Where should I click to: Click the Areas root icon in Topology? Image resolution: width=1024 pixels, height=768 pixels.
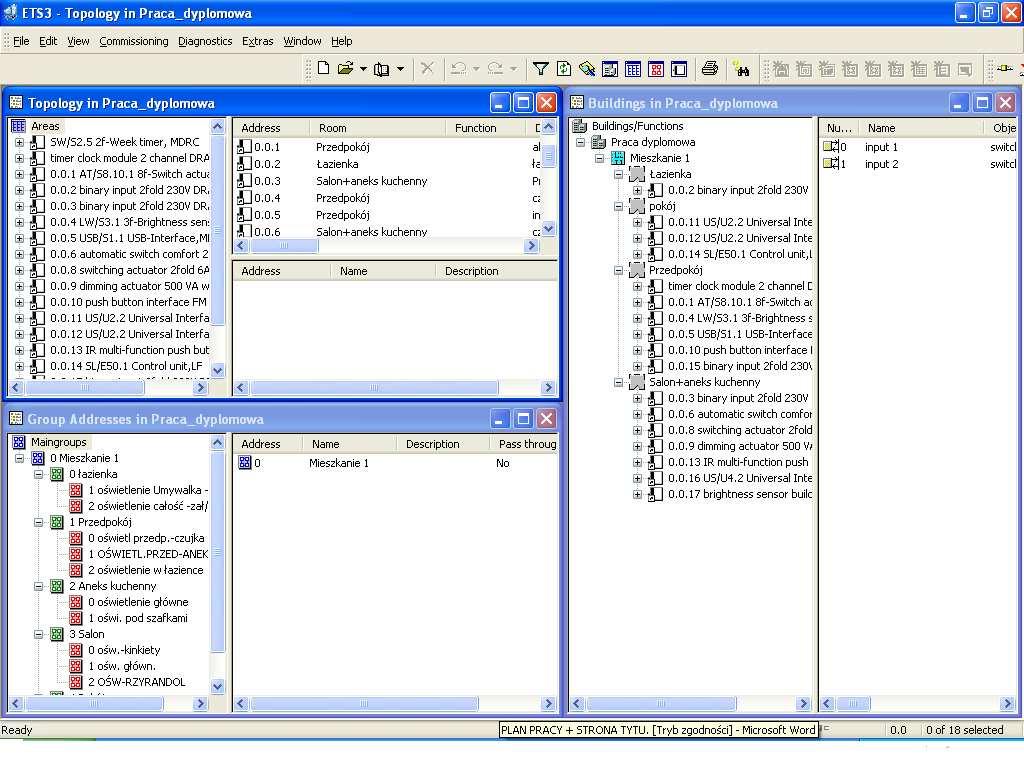tap(18, 126)
